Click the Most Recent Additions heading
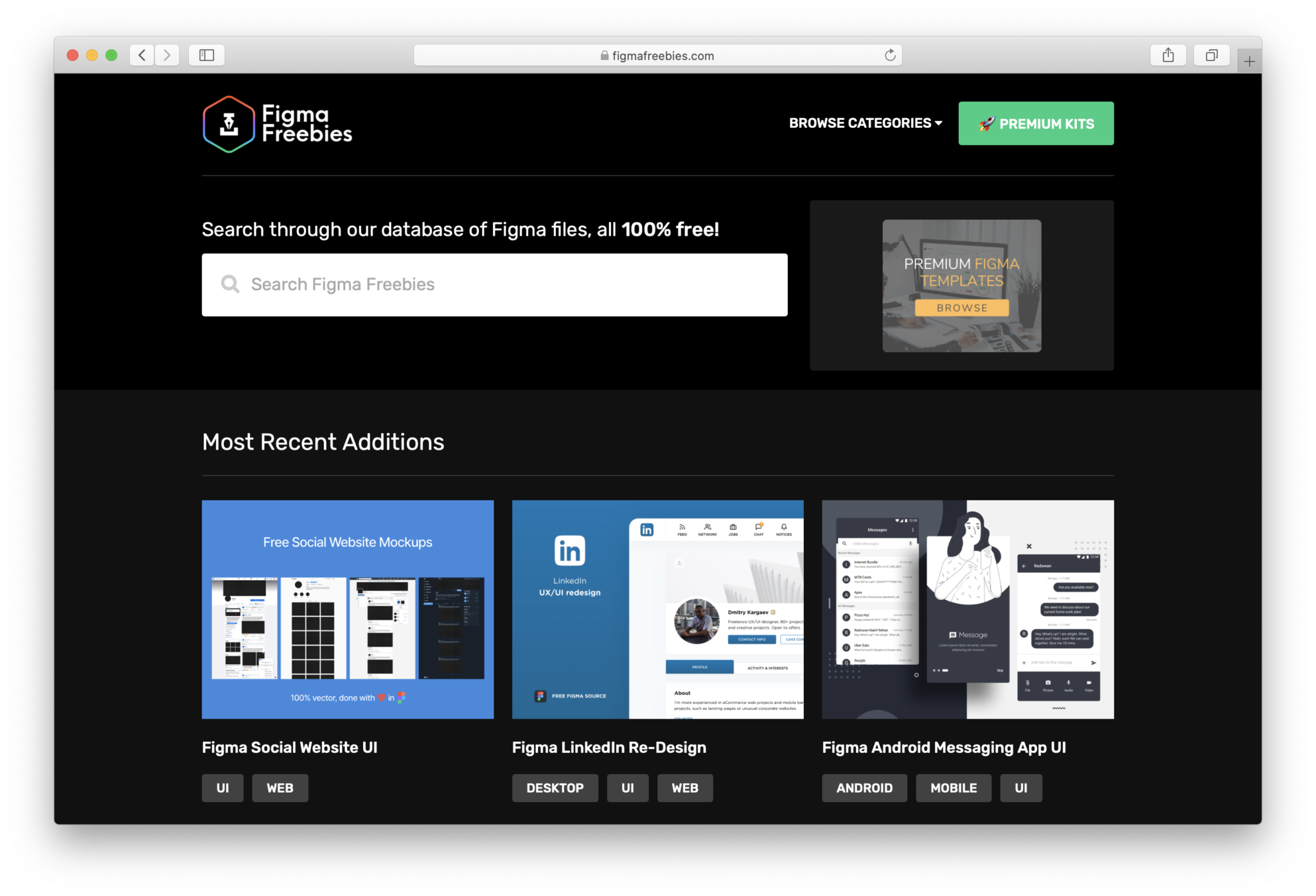Screen dimensions: 1316x896 [323, 442]
